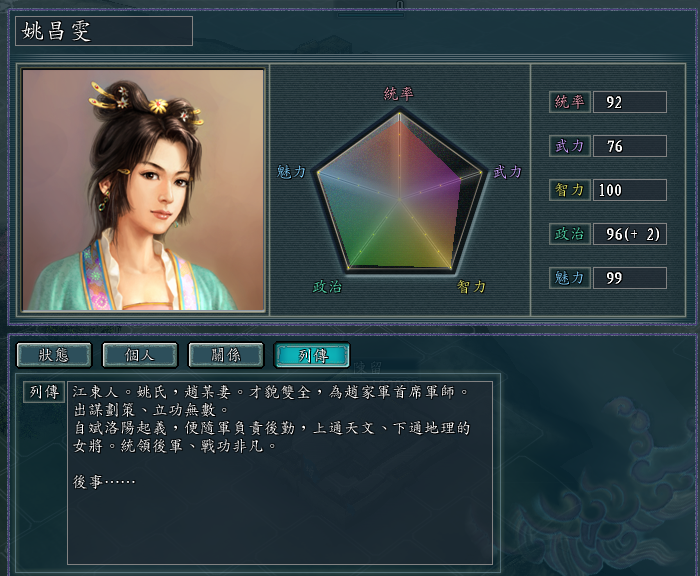Screen dimensions: 700x576
Task: Click the character name box 姚昌雯
Action: (104, 31)
